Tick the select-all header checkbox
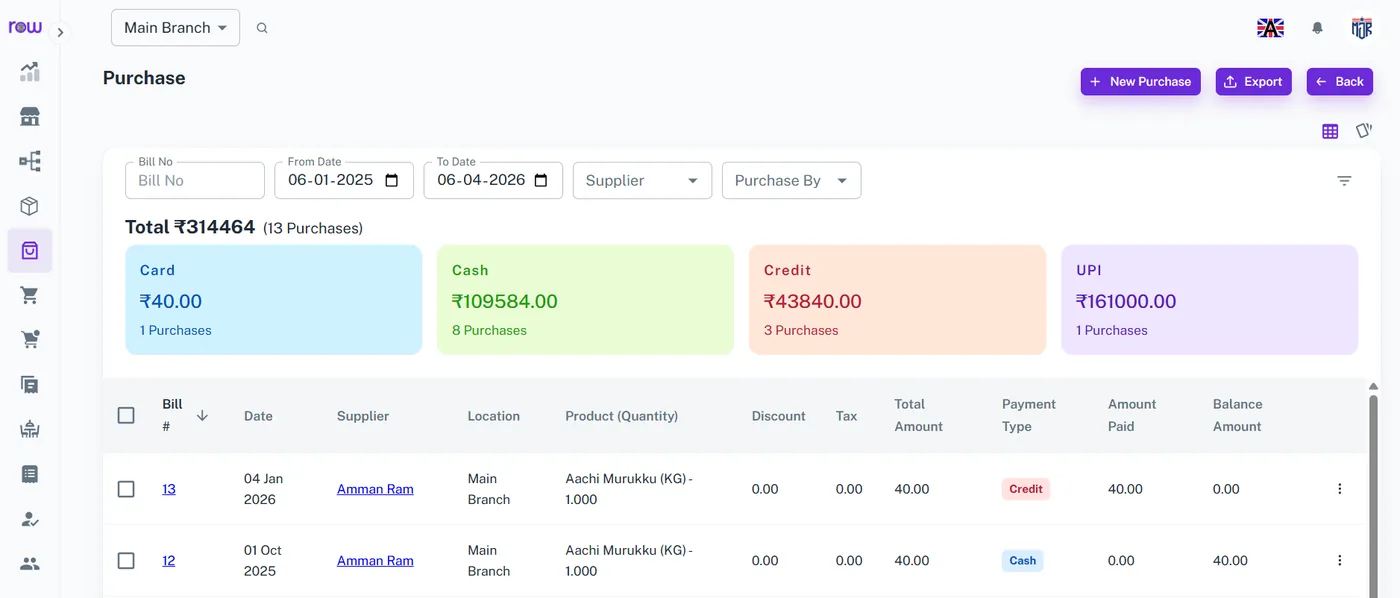The image size is (1400, 598). click(126, 415)
